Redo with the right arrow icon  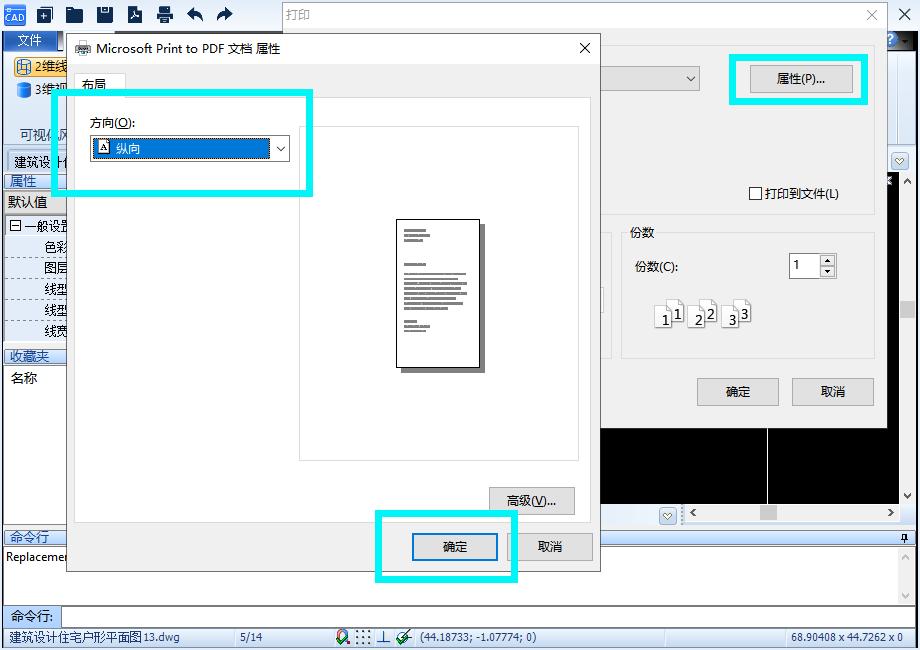click(x=225, y=15)
